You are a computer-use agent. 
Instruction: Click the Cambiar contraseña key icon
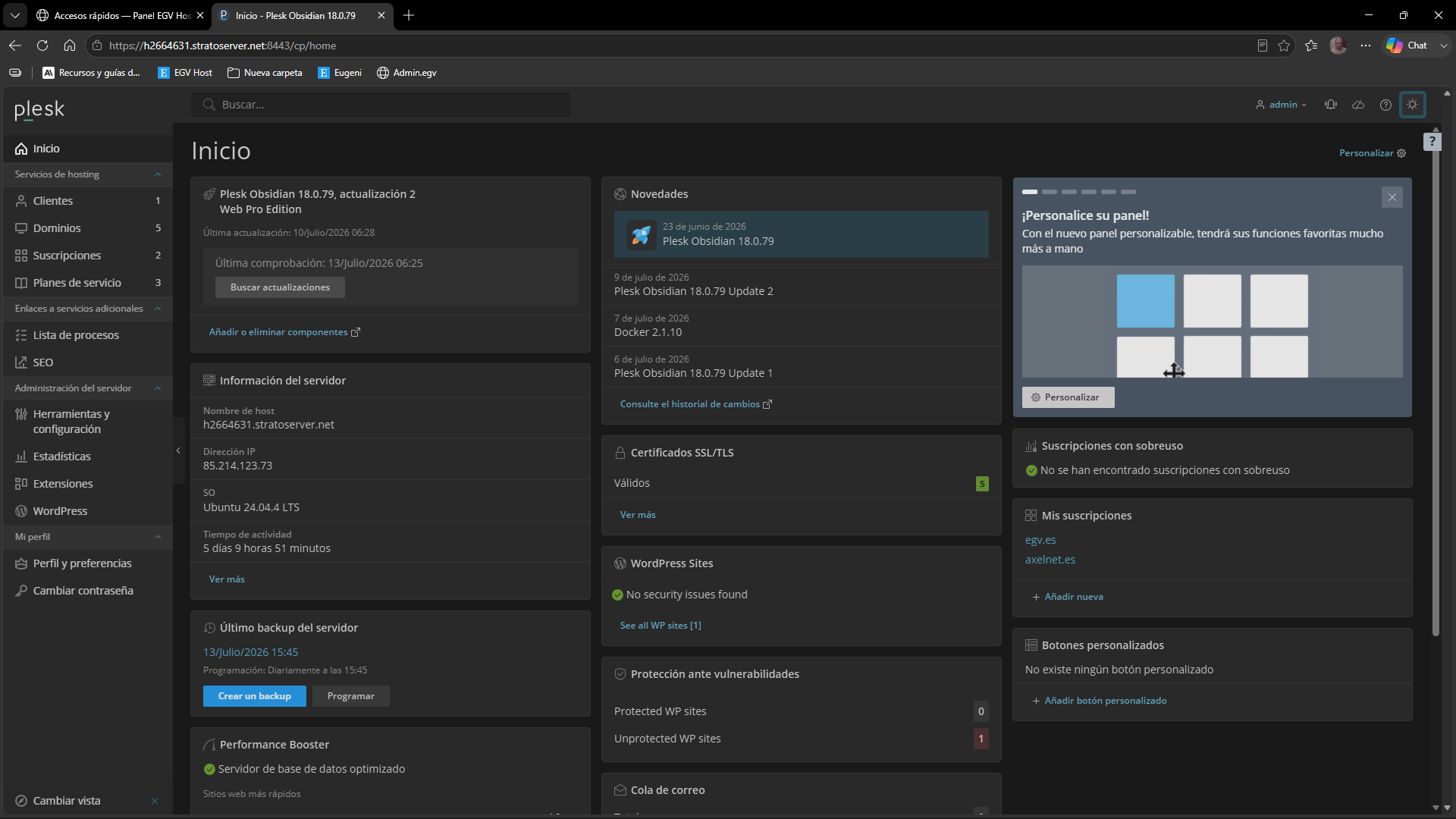[21, 591]
